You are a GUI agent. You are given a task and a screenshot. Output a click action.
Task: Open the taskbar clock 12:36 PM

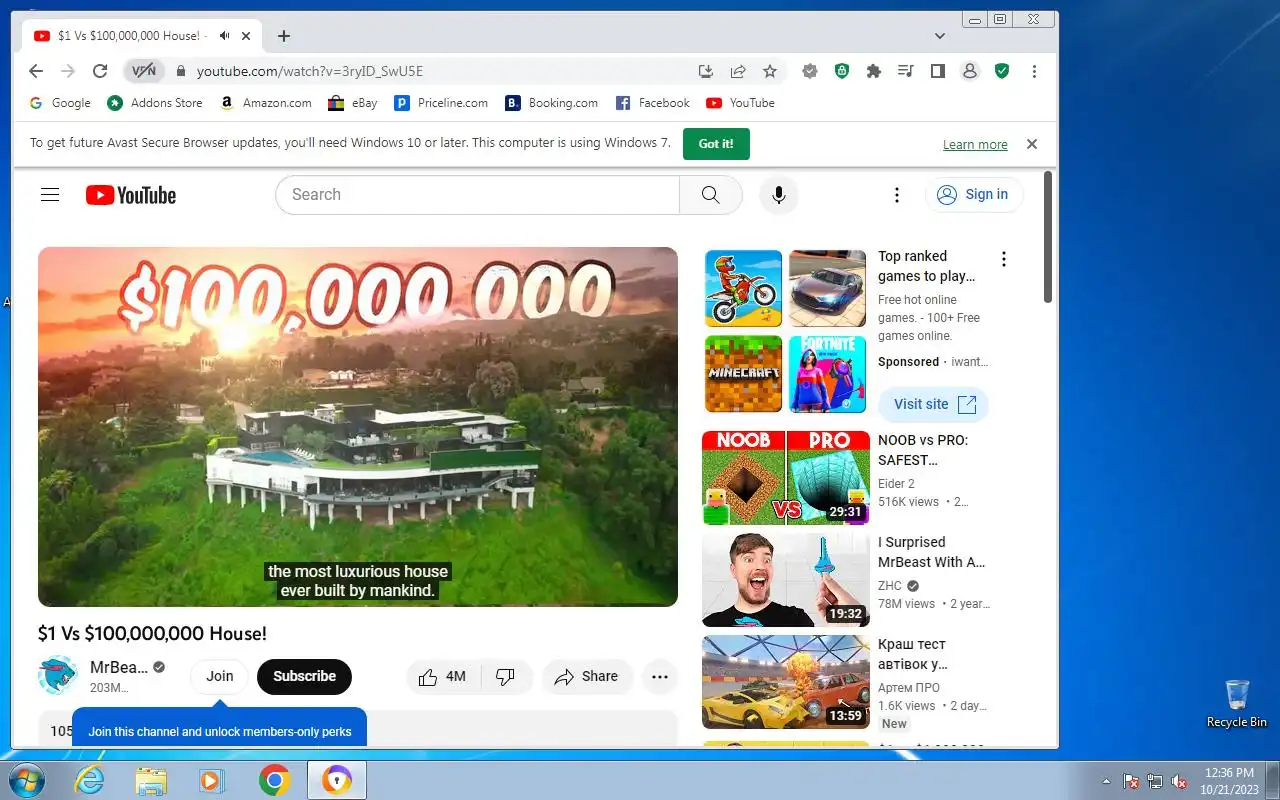(x=1229, y=780)
